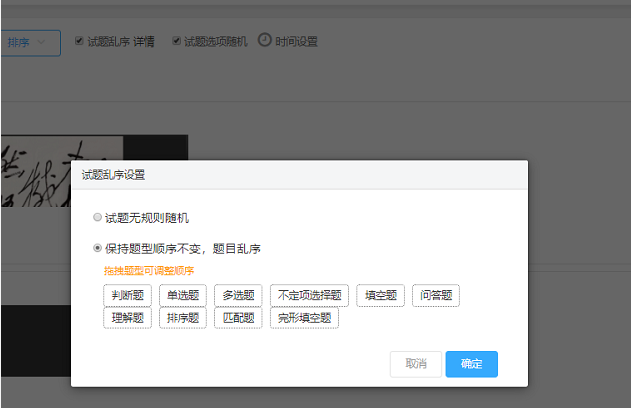Click the 时间设置 text label
This screenshot has width=631, height=408.
click(x=296, y=42)
